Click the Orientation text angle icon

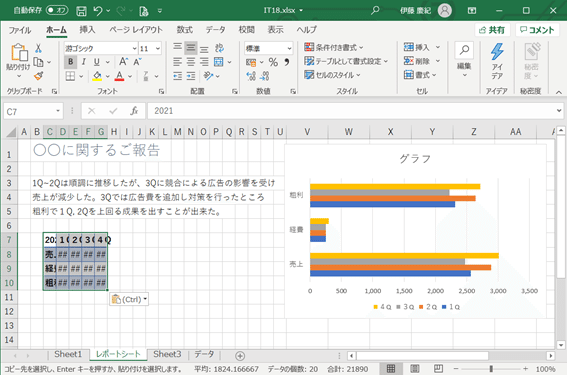click(208, 76)
